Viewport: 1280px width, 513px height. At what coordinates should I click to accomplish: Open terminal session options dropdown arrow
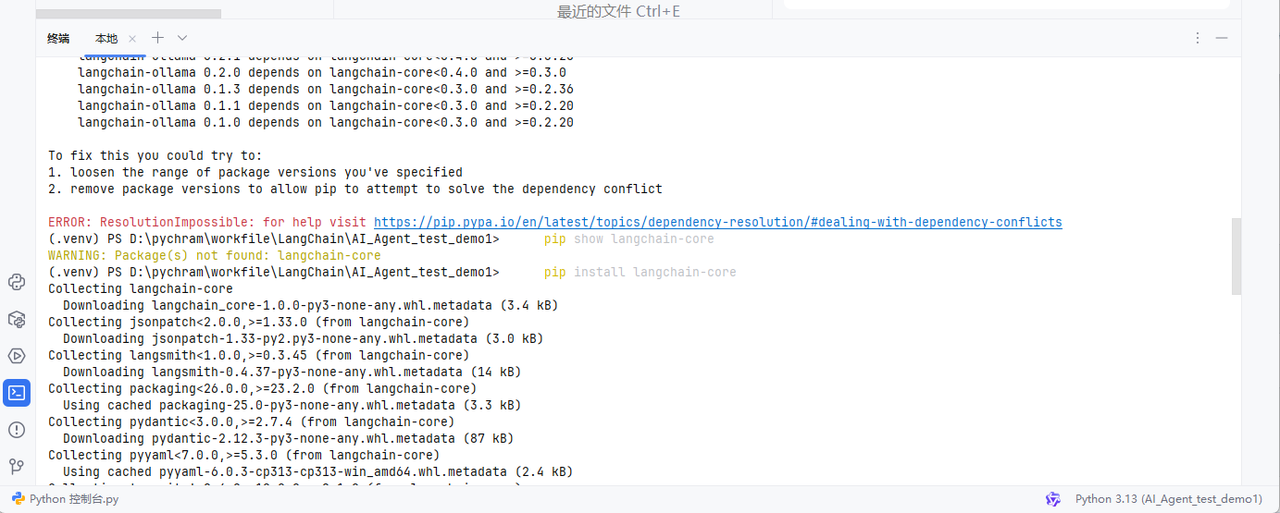[x=182, y=38]
